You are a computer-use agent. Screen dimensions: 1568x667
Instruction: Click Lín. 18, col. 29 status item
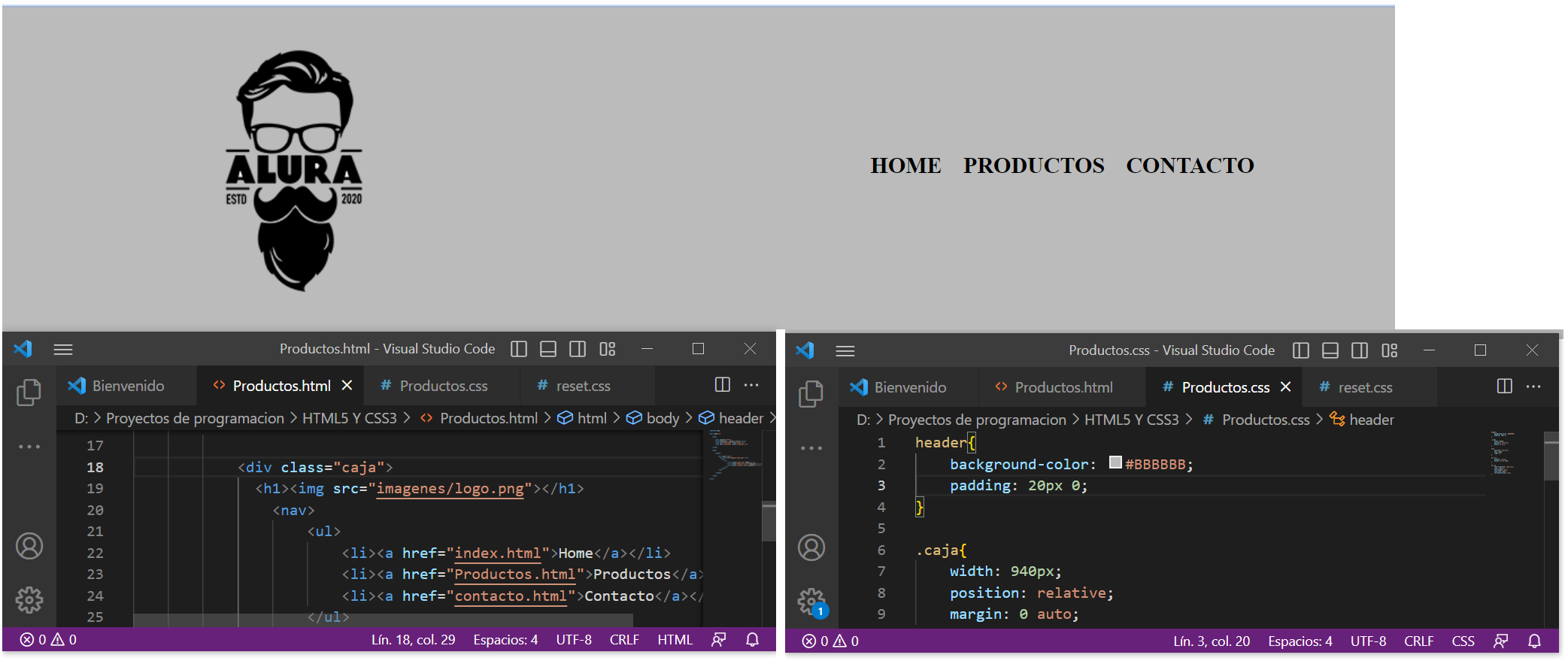pos(413,640)
